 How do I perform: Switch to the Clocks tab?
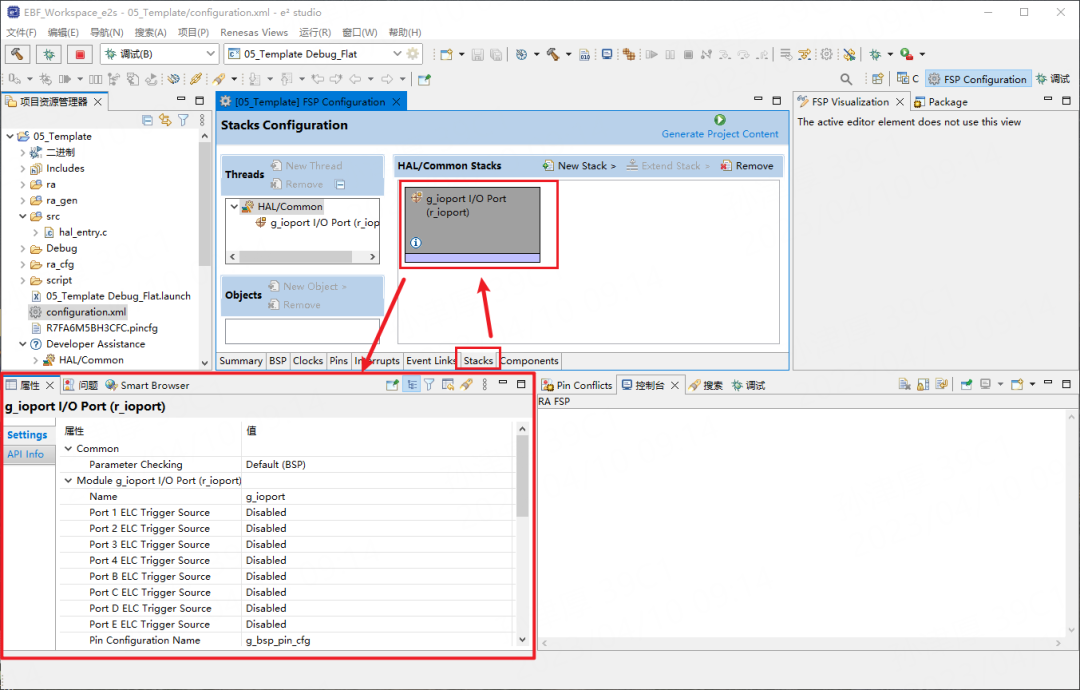tap(307, 361)
